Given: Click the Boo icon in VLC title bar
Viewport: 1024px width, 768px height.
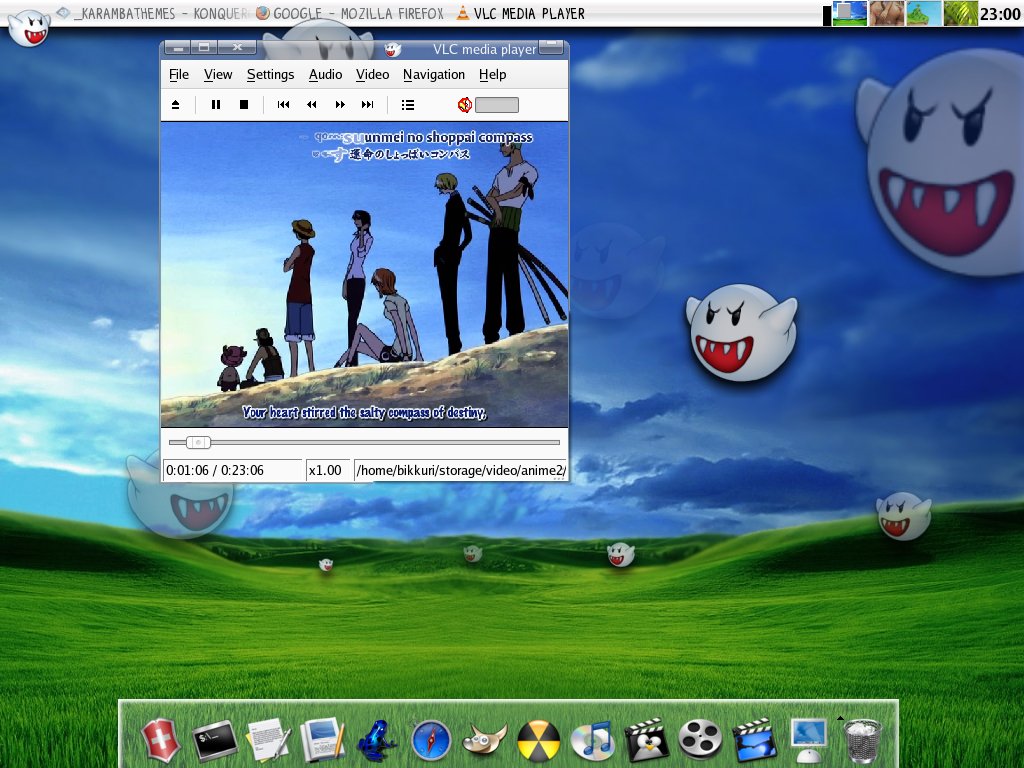Looking at the screenshot, I should [392, 49].
